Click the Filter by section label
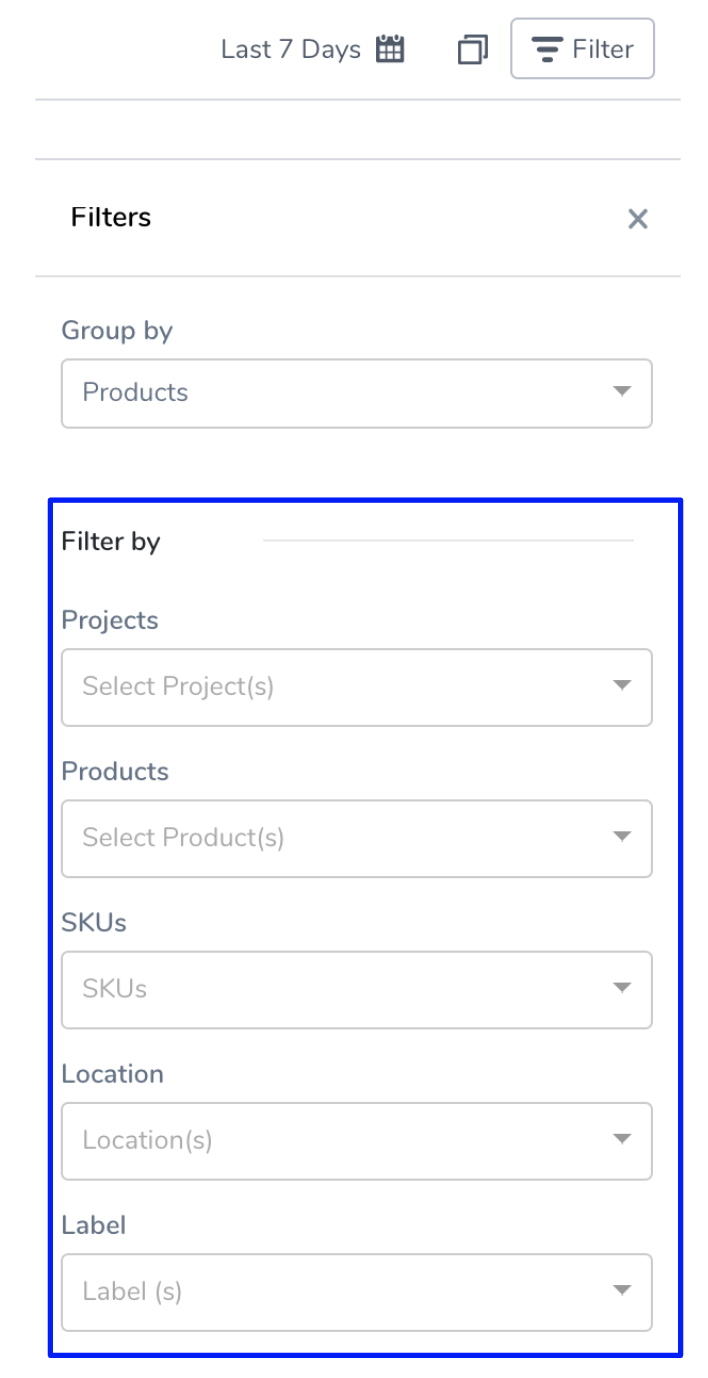The image size is (708, 1378). coord(111,541)
